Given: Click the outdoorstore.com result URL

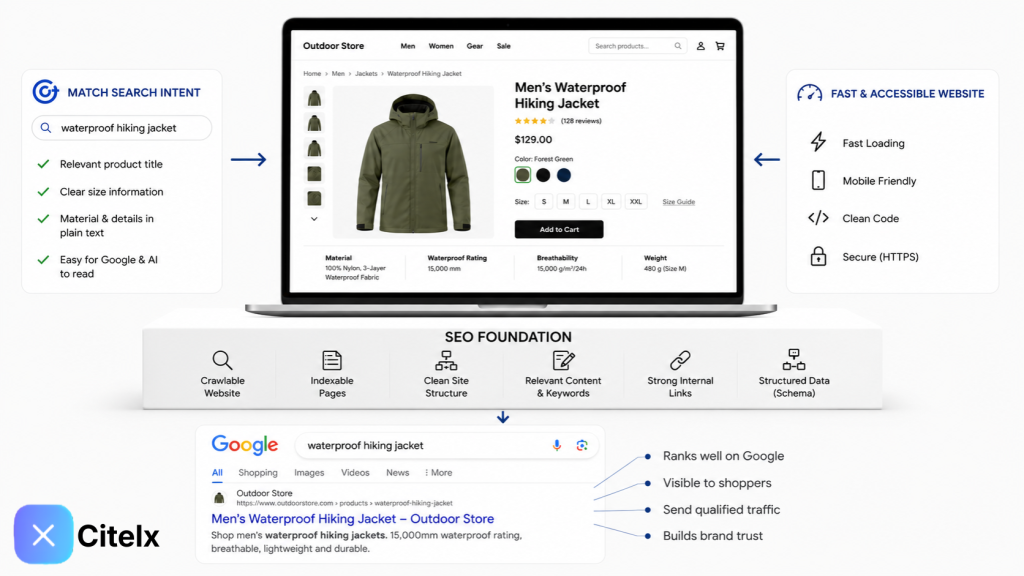Looking at the screenshot, I should click(x=344, y=504).
